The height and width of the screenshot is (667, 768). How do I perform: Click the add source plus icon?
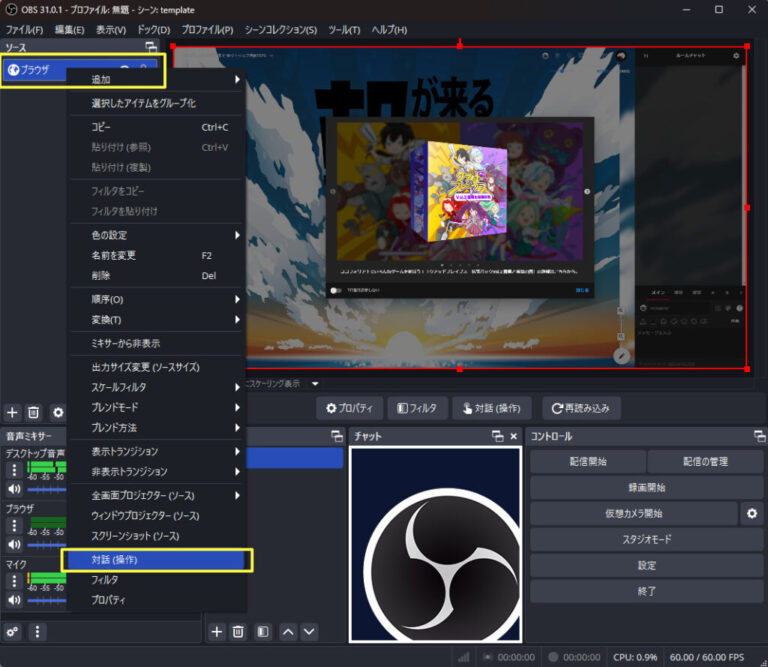coord(13,412)
